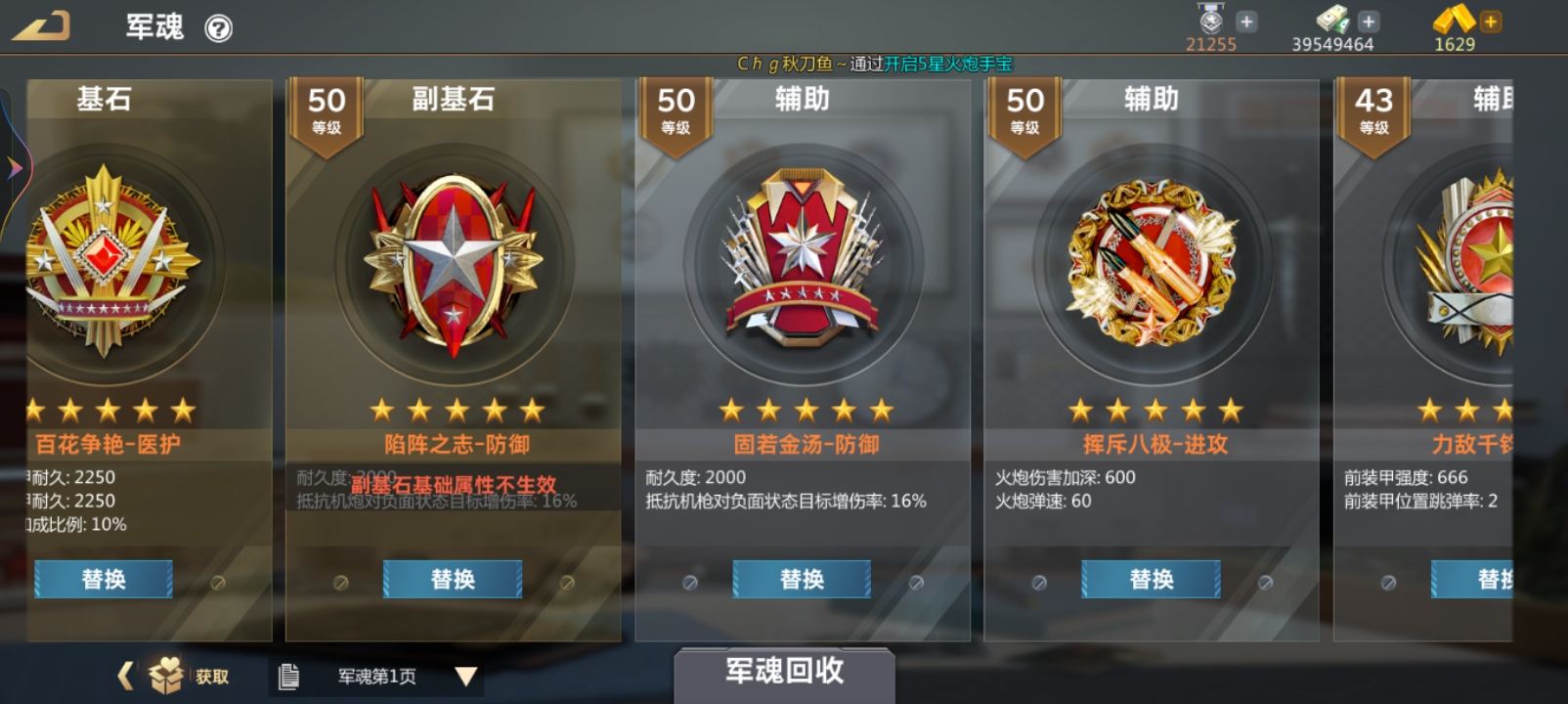This screenshot has height=704, width=1568.
Task: Open the 获取 gift box icon
Action: tap(166, 675)
